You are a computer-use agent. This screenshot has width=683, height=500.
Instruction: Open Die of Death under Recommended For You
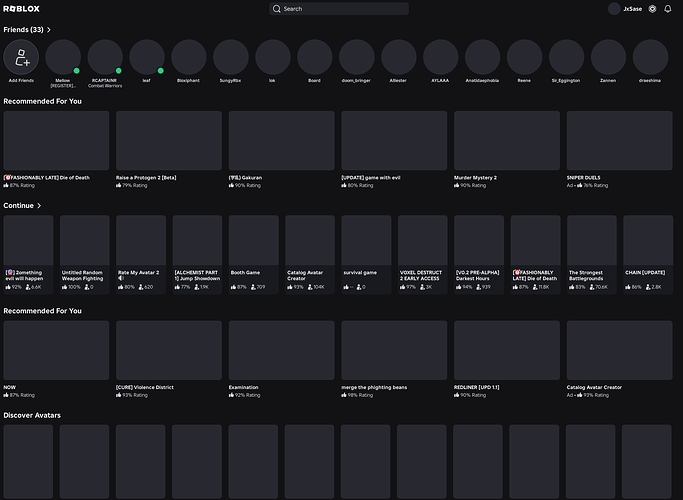tap(56, 149)
